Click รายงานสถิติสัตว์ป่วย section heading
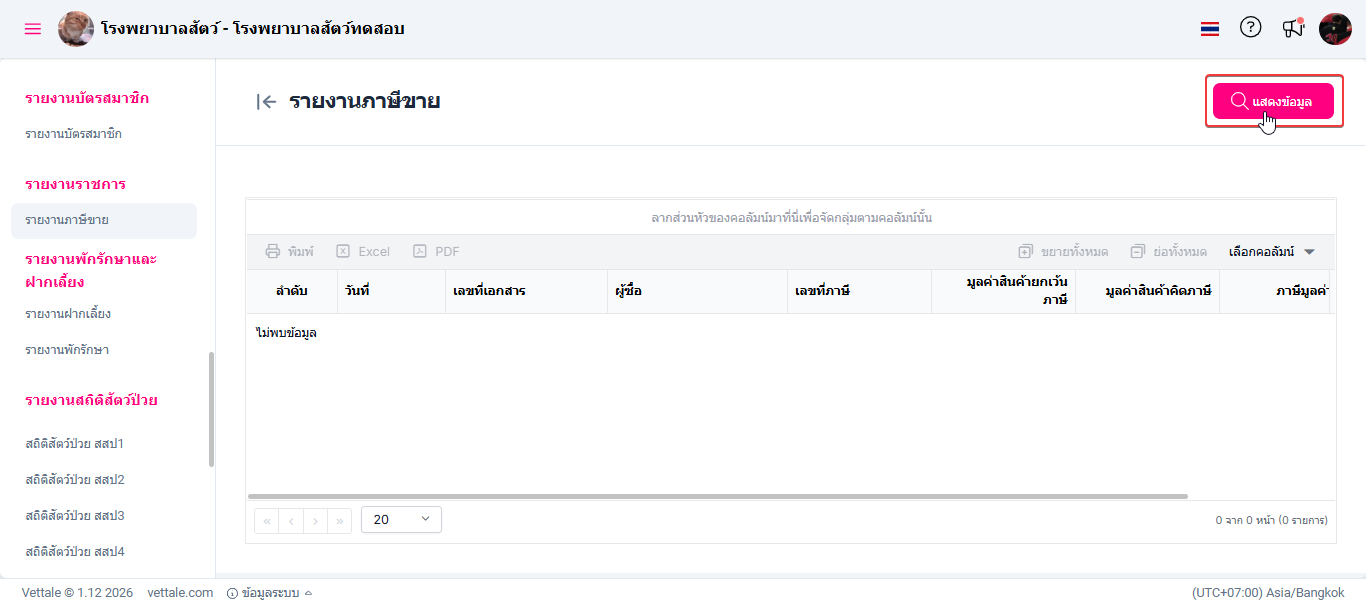Screen dimensions: 1366x607 91,400
